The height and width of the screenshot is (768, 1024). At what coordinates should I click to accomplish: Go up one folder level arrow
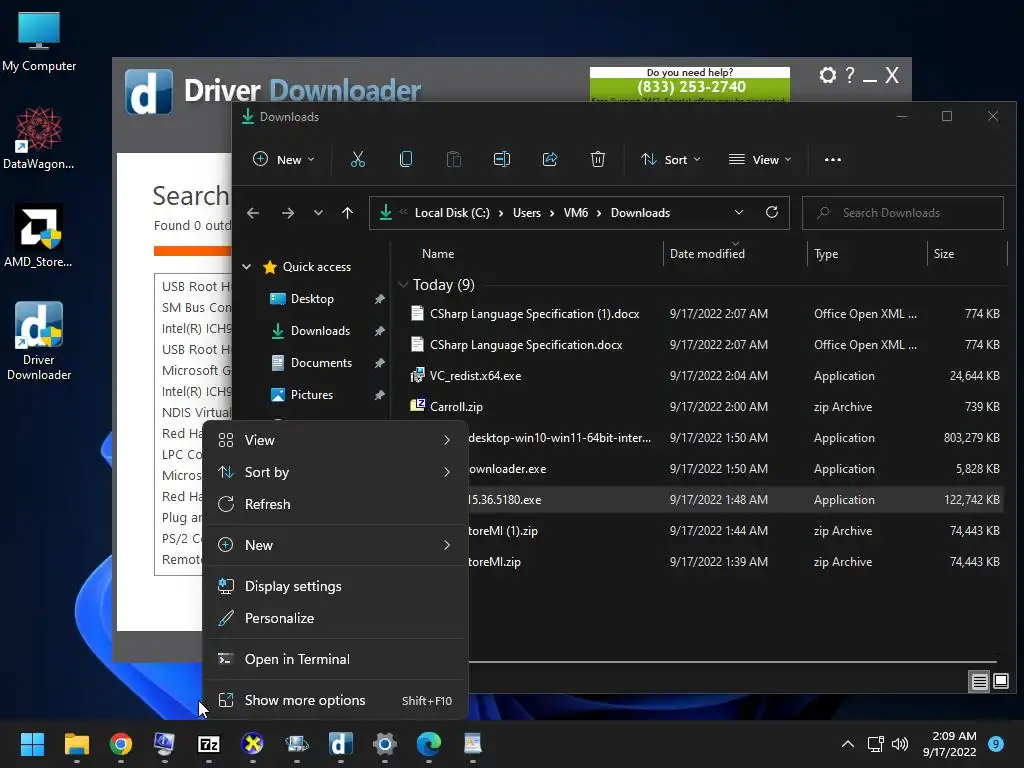pos(347,213)
